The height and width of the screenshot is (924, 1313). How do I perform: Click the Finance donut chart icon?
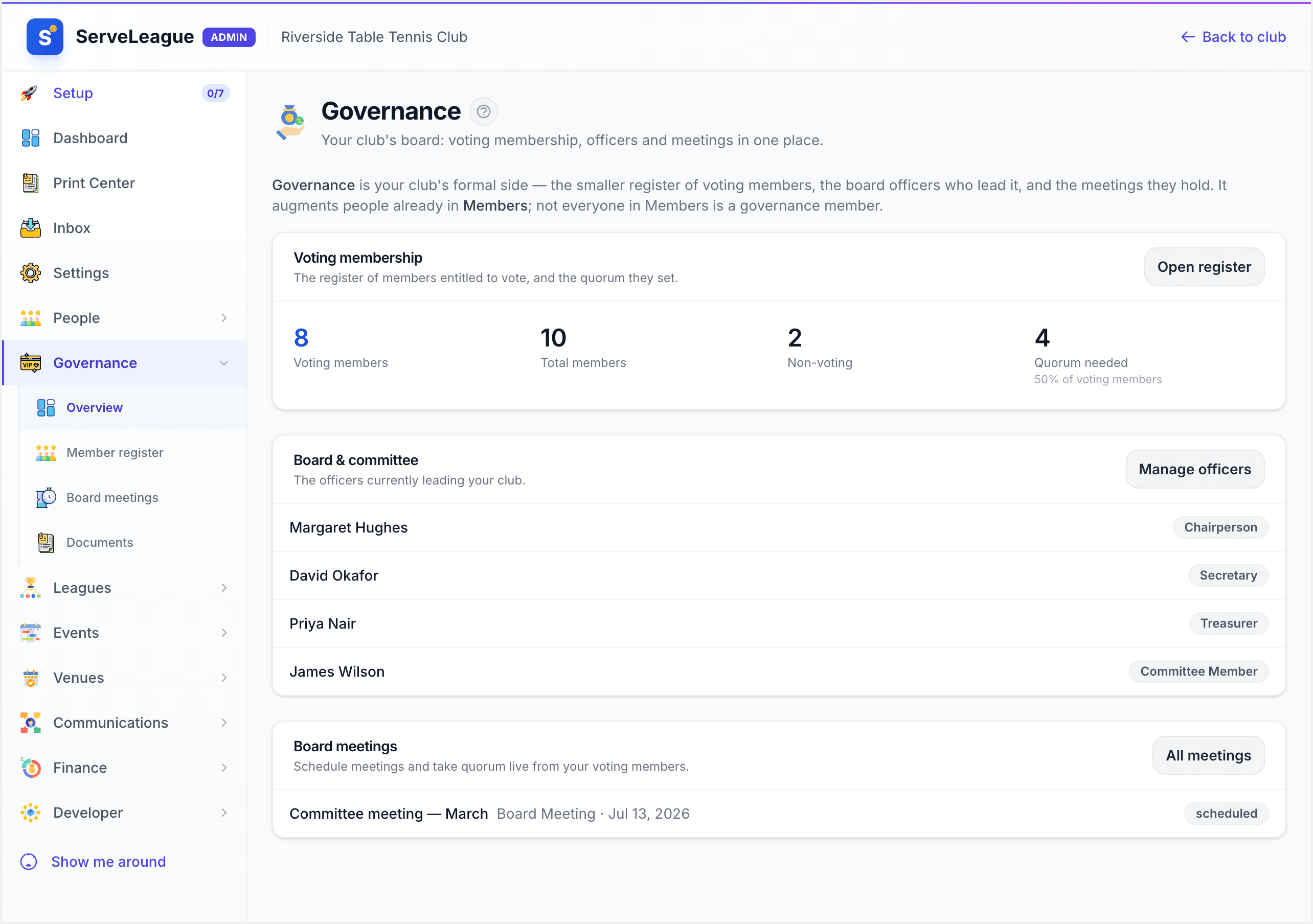point(30,768)
